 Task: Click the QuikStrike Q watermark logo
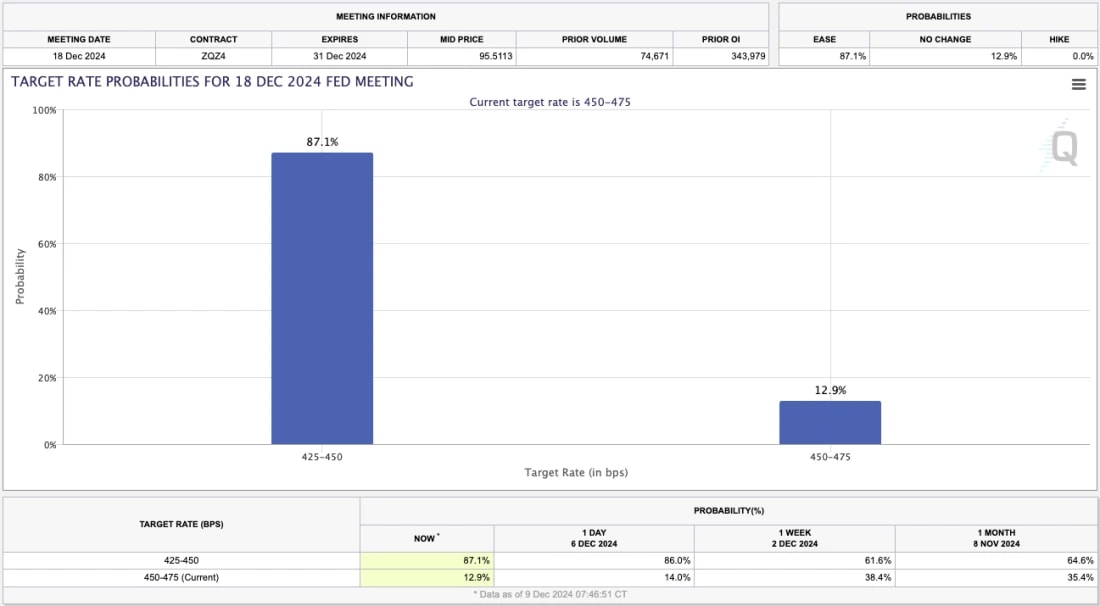(1065, 148)
